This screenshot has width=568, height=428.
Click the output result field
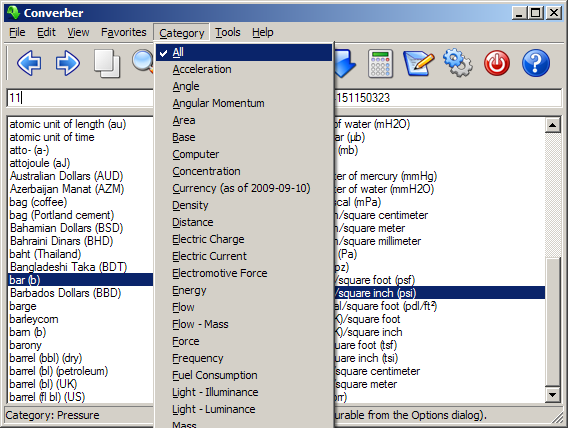(x=447, y=98)
